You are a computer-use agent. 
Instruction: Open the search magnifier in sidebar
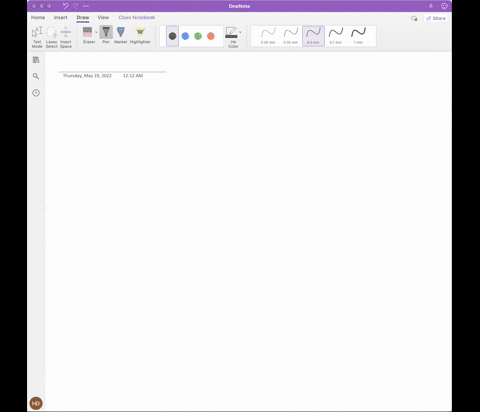click(x=36, y=76)
